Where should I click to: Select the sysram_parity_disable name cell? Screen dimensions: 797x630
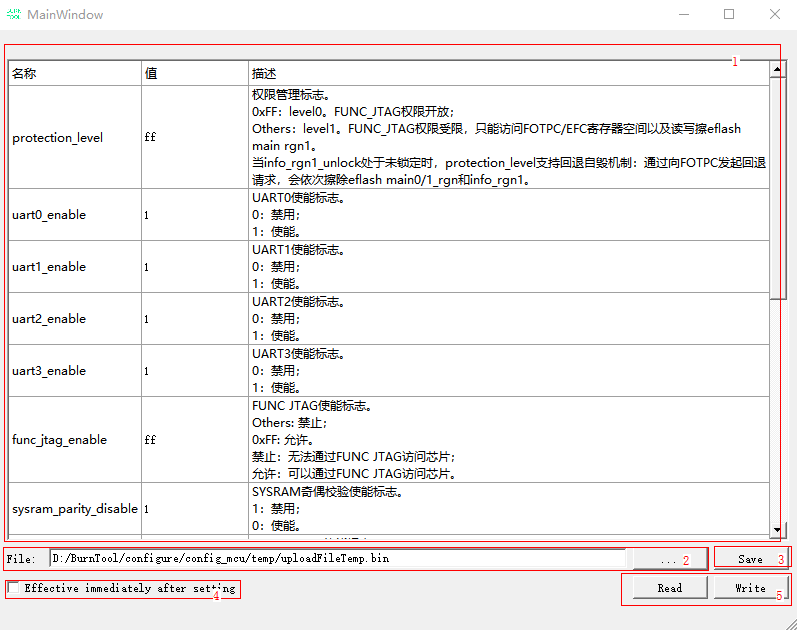click(x=74, y=509)
